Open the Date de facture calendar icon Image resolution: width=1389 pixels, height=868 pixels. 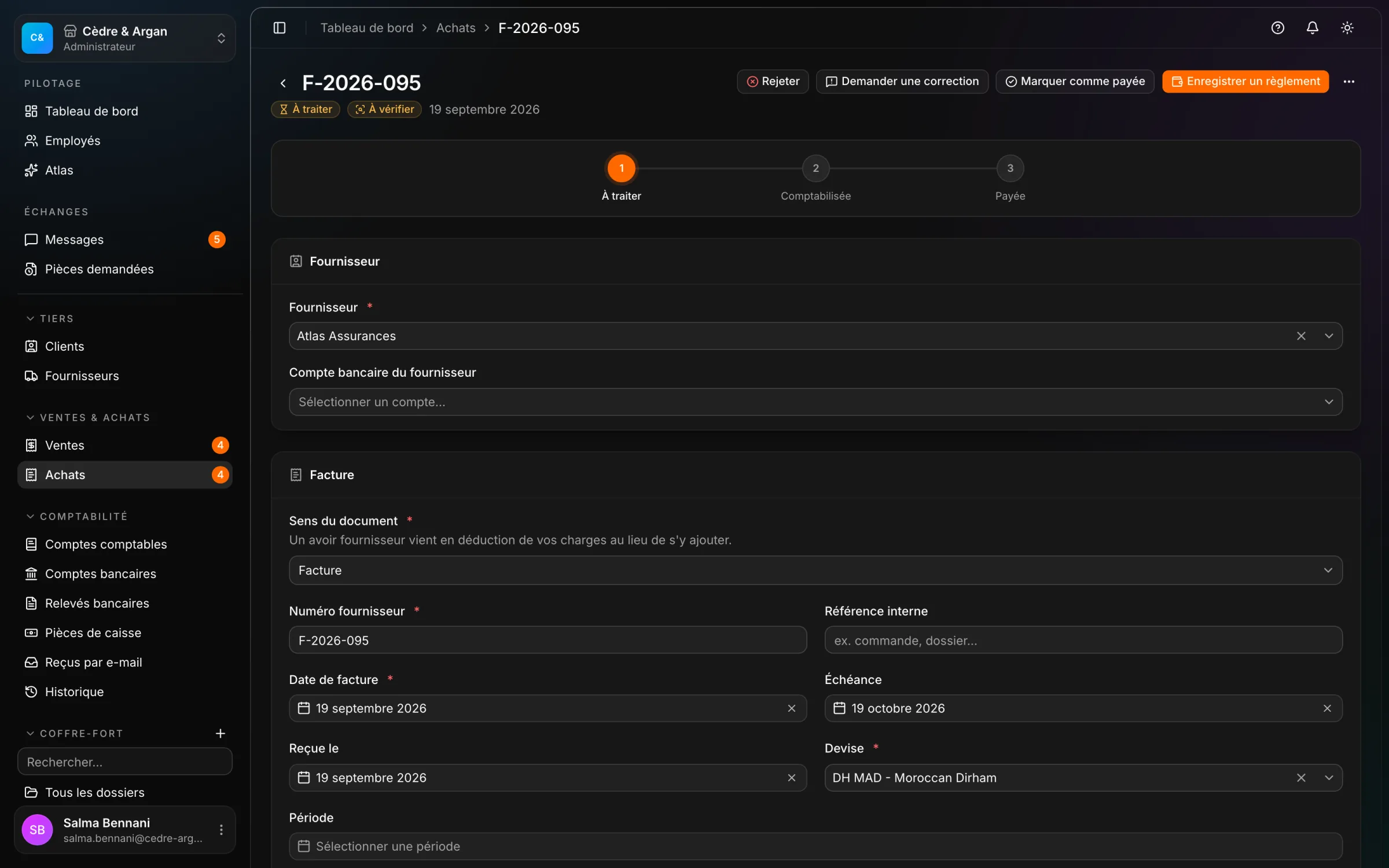(303, 708)
